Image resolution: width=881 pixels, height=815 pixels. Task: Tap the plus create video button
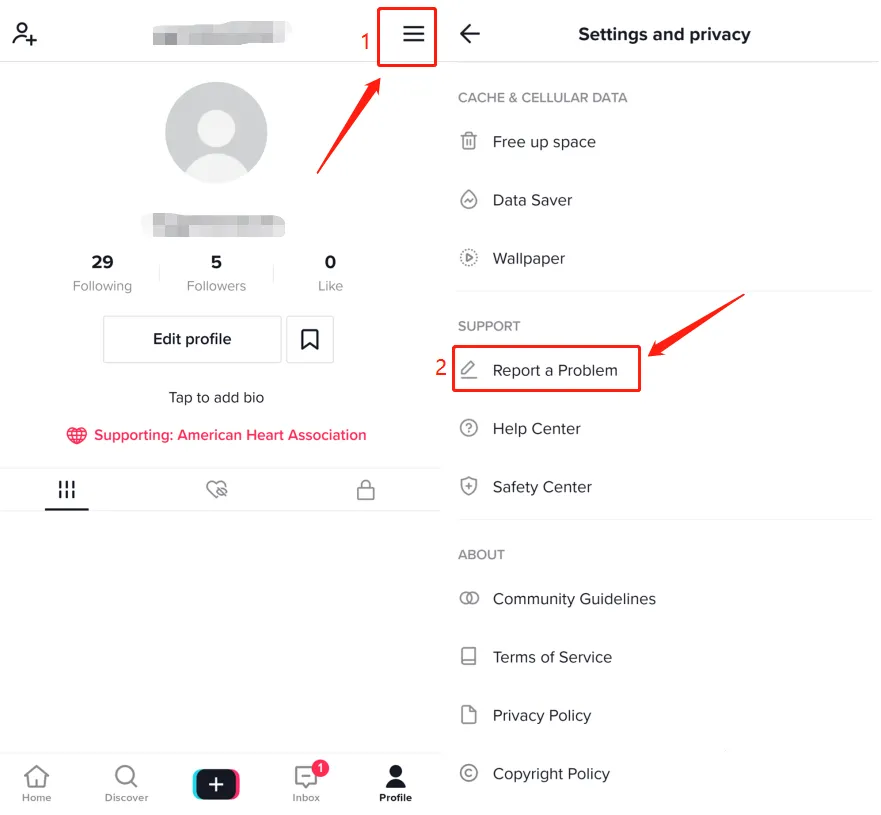coord(216,784)
